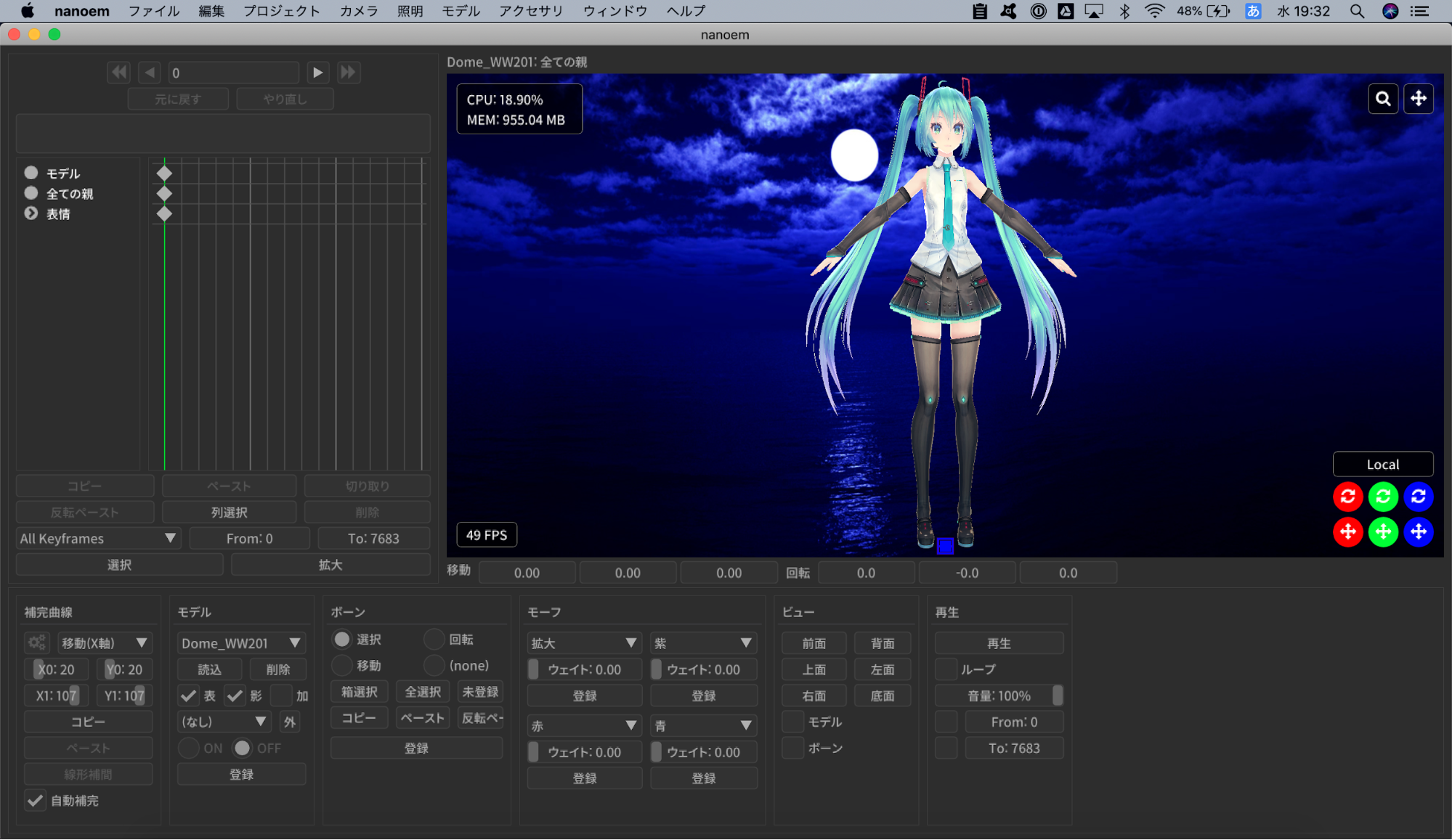Open macOS Spotlight search icon
1452x840 pixels.
(x=1357, y=11)
